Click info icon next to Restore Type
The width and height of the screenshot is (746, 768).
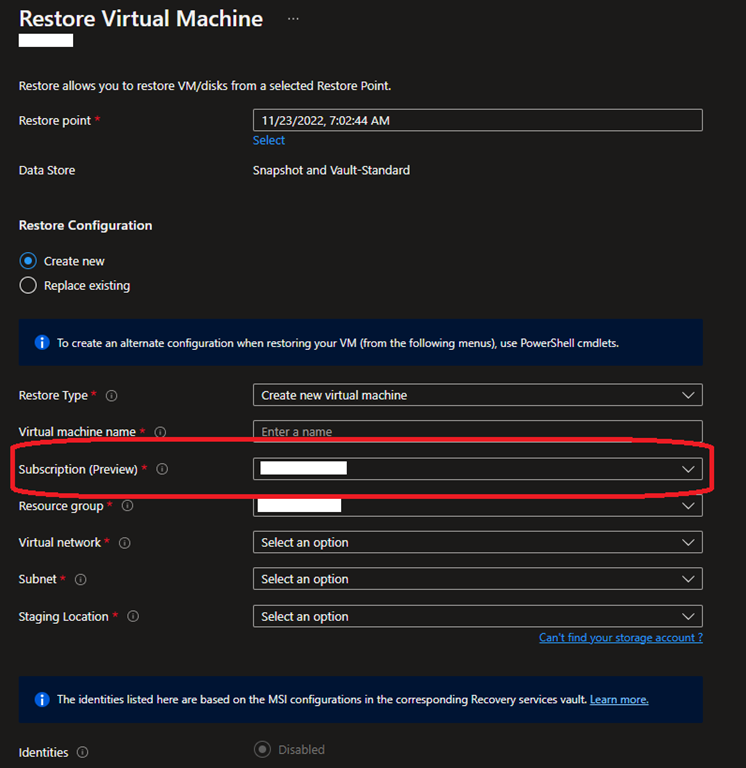click(x=111, y=396)
